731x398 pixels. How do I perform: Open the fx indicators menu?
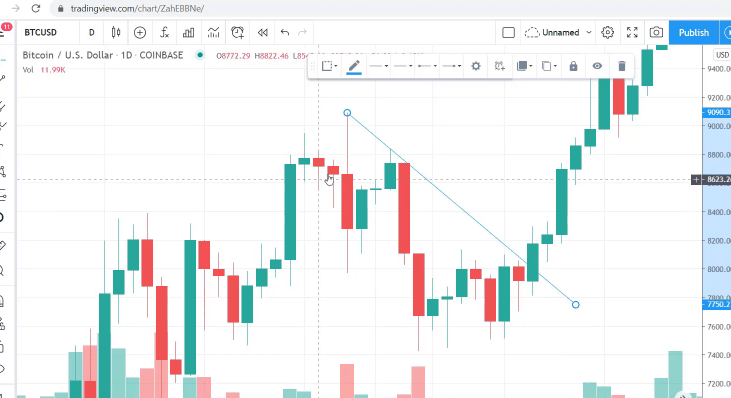(164, 33)
